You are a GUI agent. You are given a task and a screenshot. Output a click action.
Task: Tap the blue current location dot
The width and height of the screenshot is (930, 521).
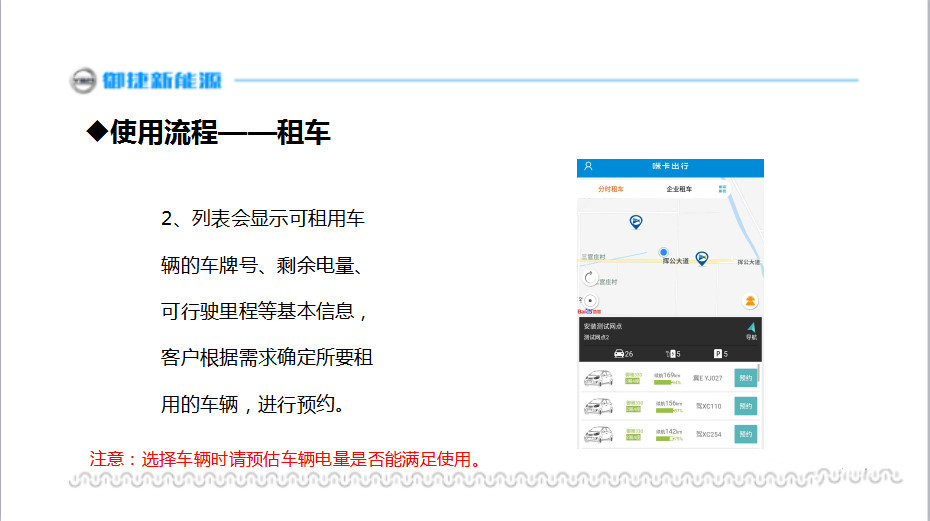[664, 252]
